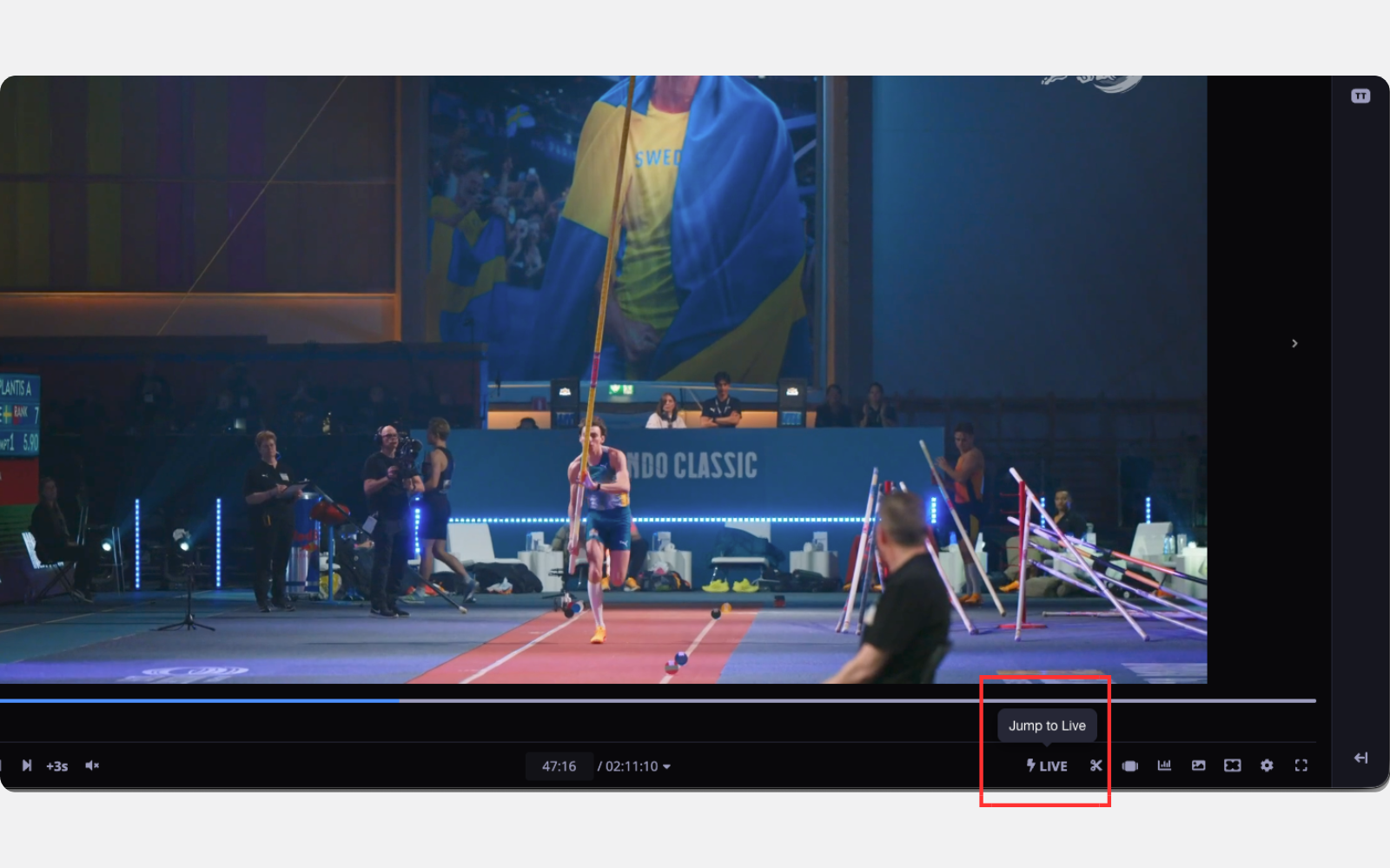Unmute the video sound
Image resolution: width=1390 pixels, height=868 pixels.
pos(92,765)
